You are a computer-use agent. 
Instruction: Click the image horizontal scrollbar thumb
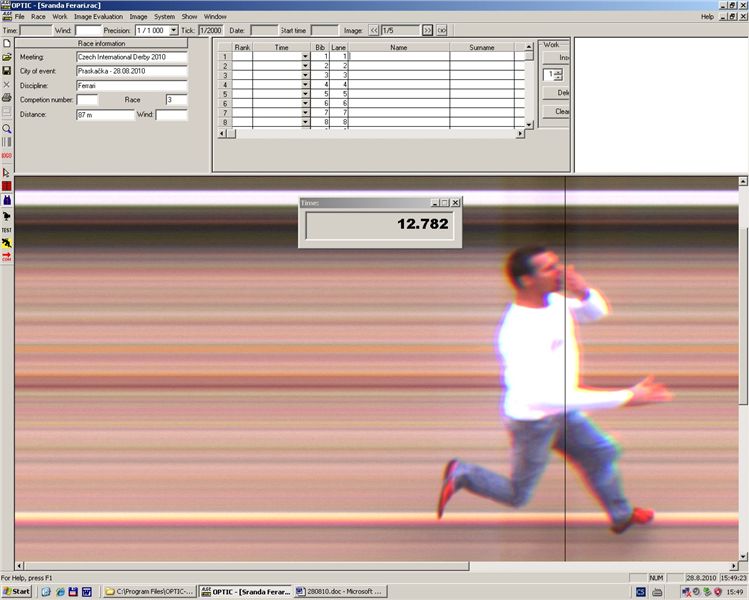246,566
